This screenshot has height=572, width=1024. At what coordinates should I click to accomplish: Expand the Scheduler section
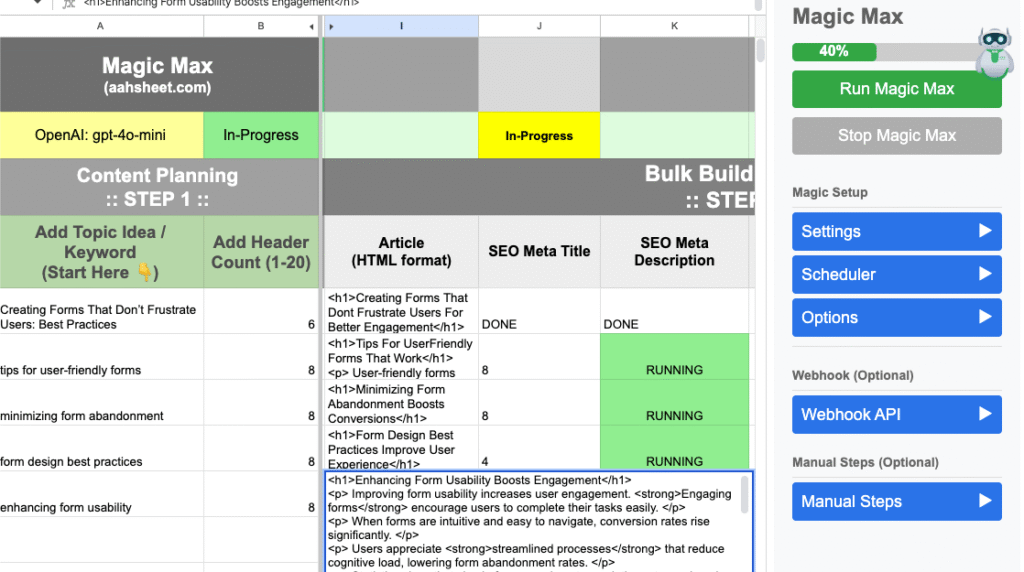click(x=896, y=274)
